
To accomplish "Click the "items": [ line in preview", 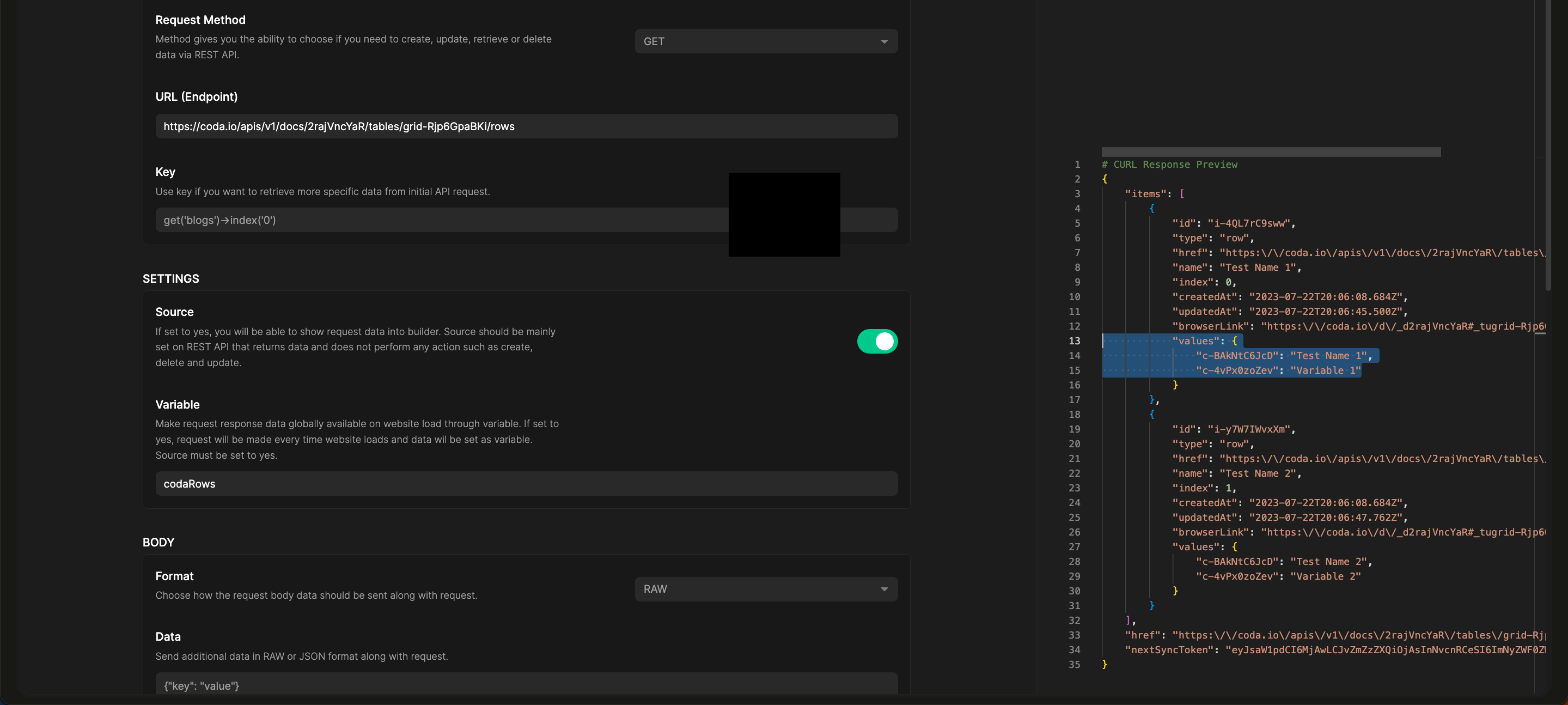I will (x=1154, y=193).
